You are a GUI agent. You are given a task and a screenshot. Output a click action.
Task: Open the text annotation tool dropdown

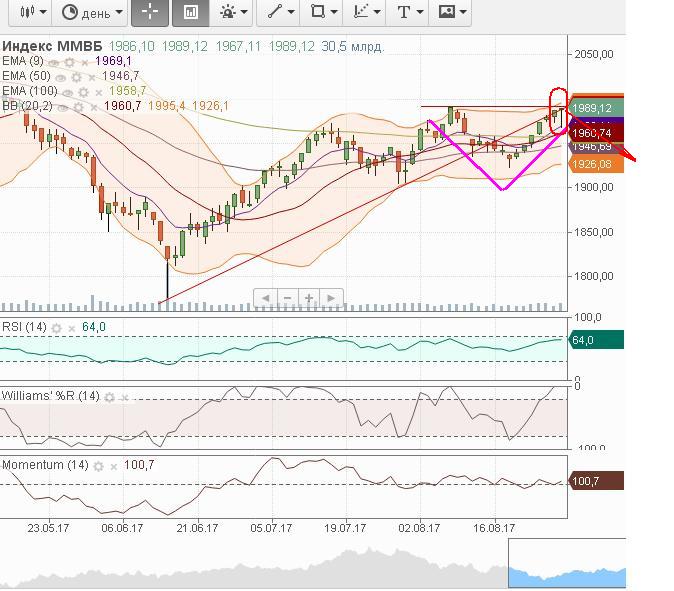click(408, 12)
